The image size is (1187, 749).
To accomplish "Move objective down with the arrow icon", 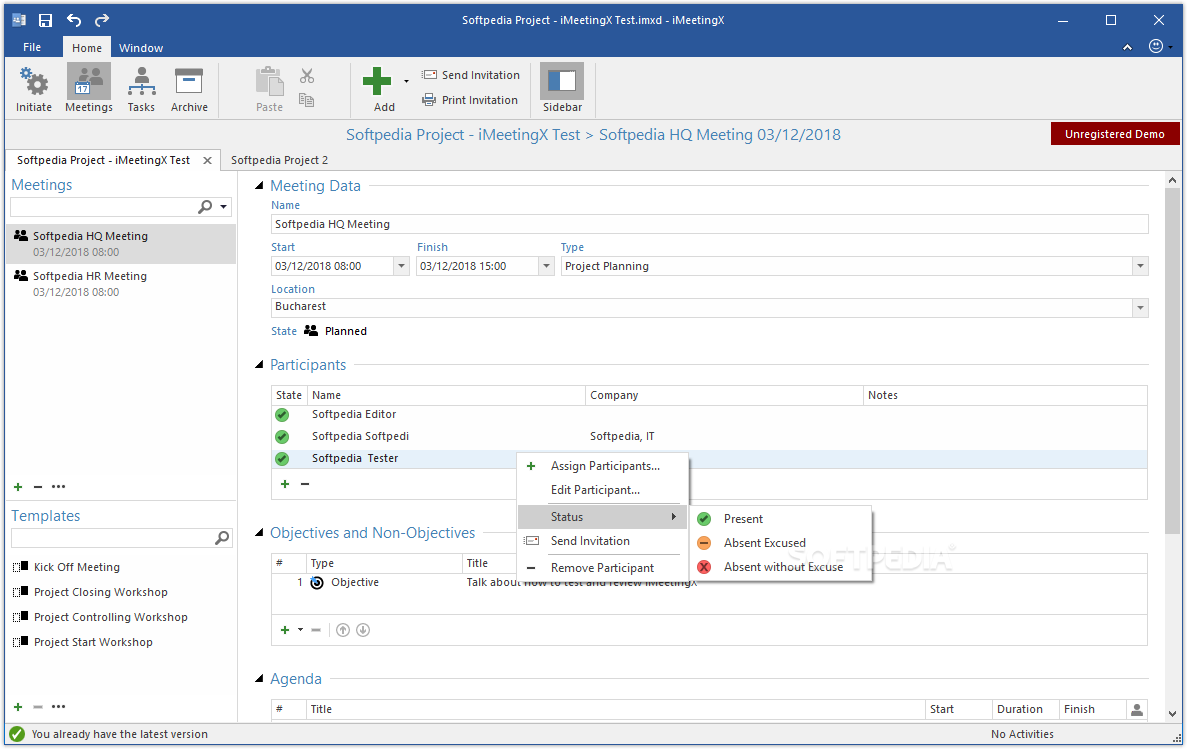I will coord(363,630).
